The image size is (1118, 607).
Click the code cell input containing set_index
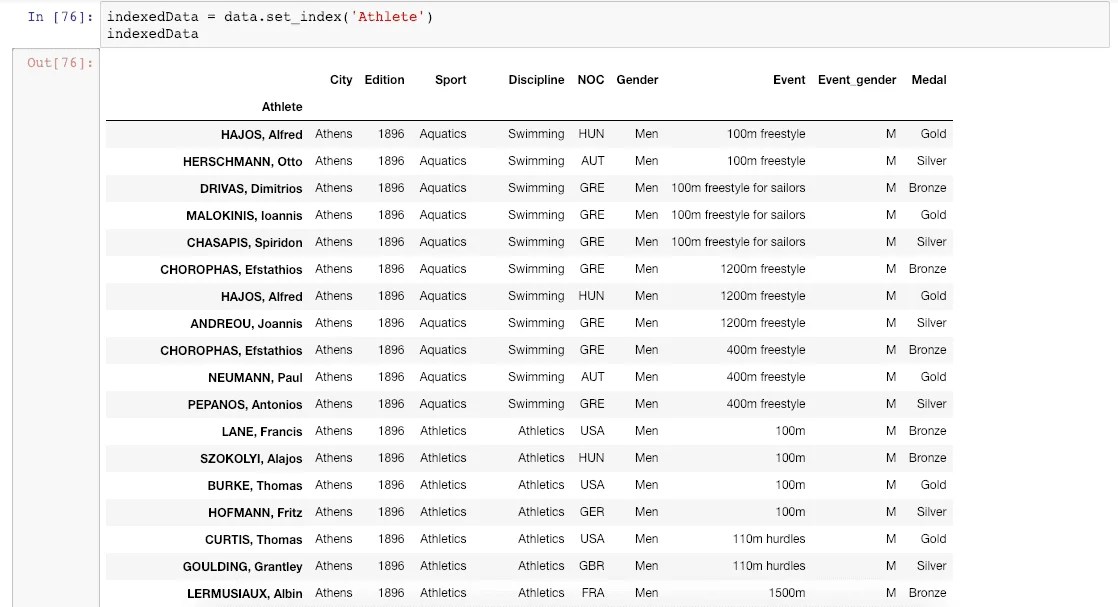click(605, 25)
